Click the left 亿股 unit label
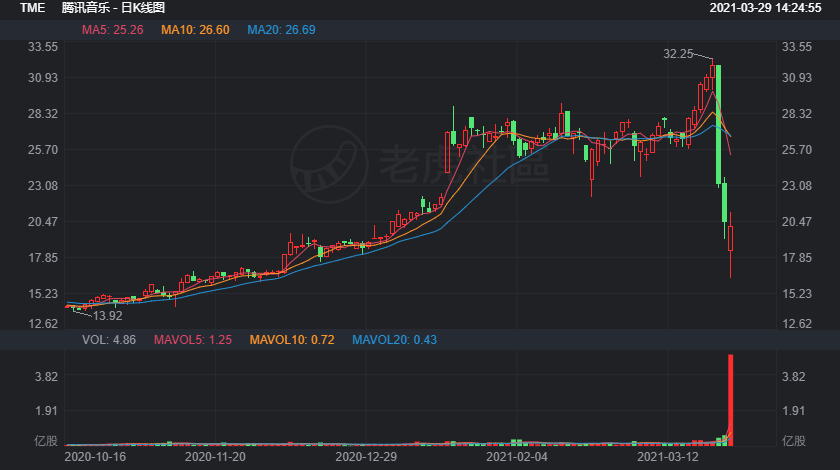Screen dimensions: 840x470 (x=46, y=441)
